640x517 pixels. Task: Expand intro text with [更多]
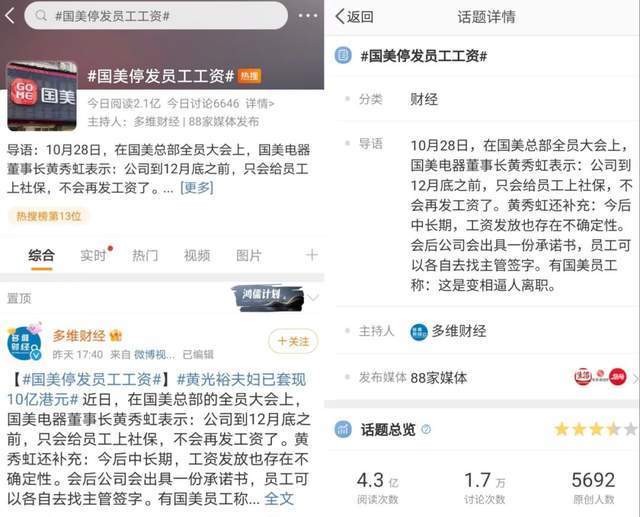tap(197, 188)
